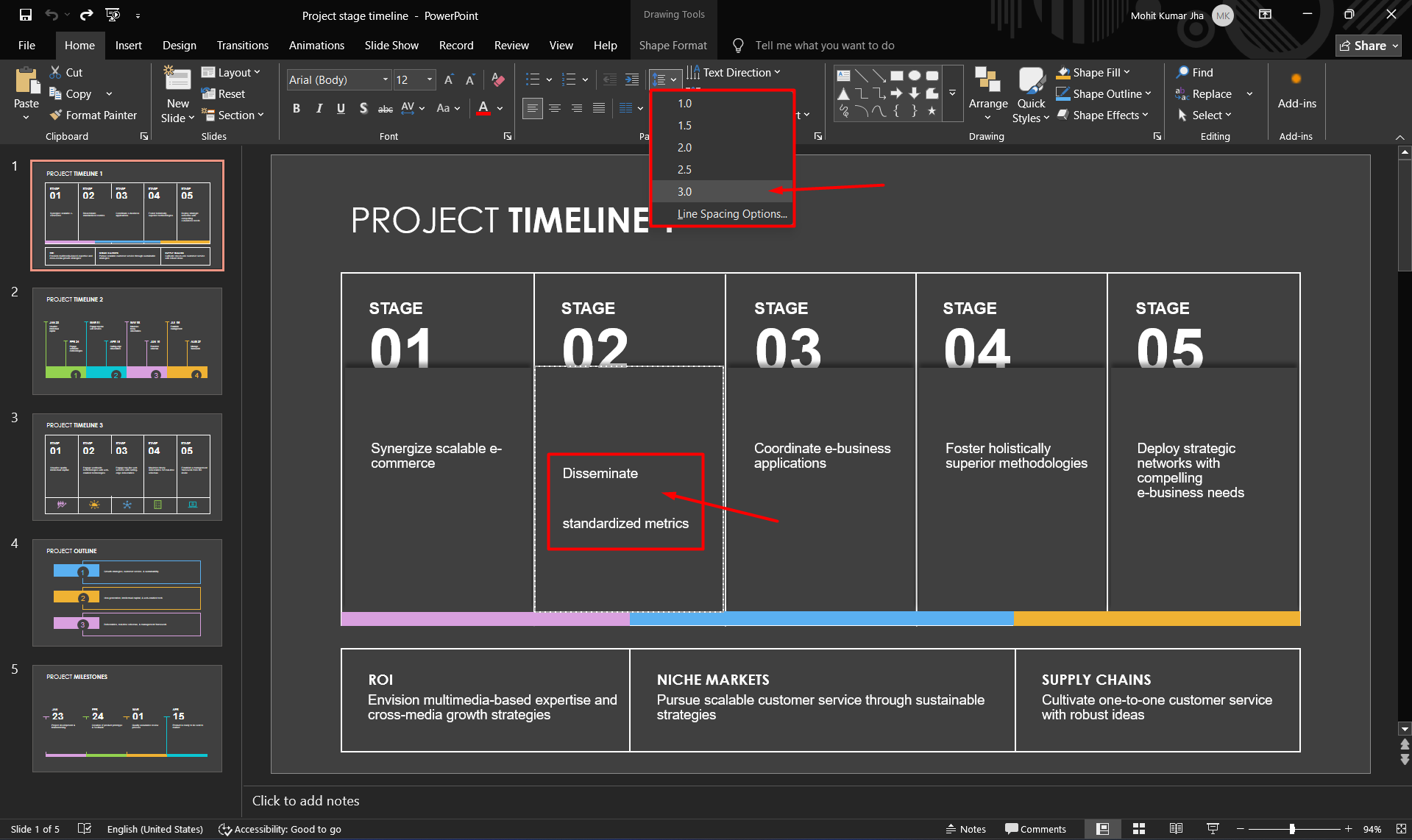Insert a text box shape
Image resolution: width=1412 pixels, height=840 pixels.
pos(844,75)
